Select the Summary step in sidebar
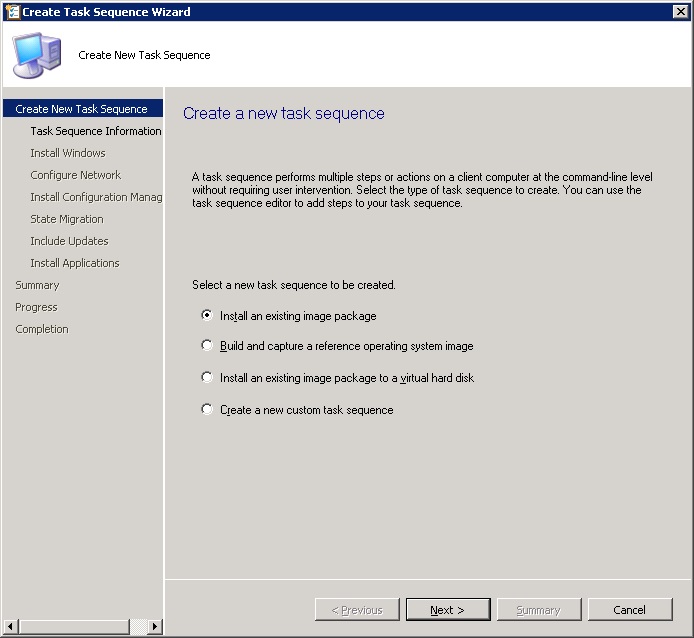694x638 pixels. [x=37, y=285]
